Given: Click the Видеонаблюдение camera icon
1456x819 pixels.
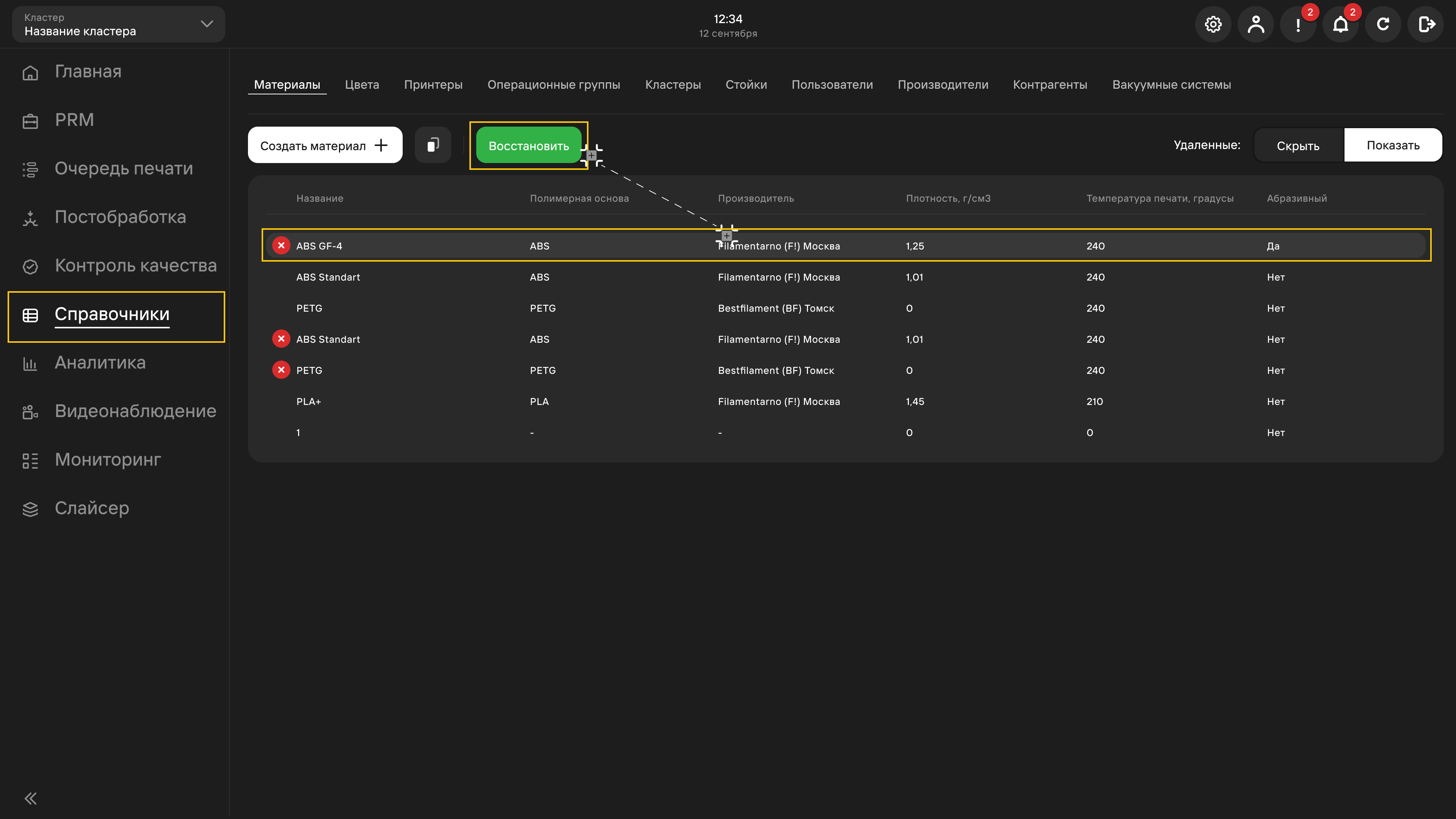Looking at the screenshot, I should coord(30,412).
